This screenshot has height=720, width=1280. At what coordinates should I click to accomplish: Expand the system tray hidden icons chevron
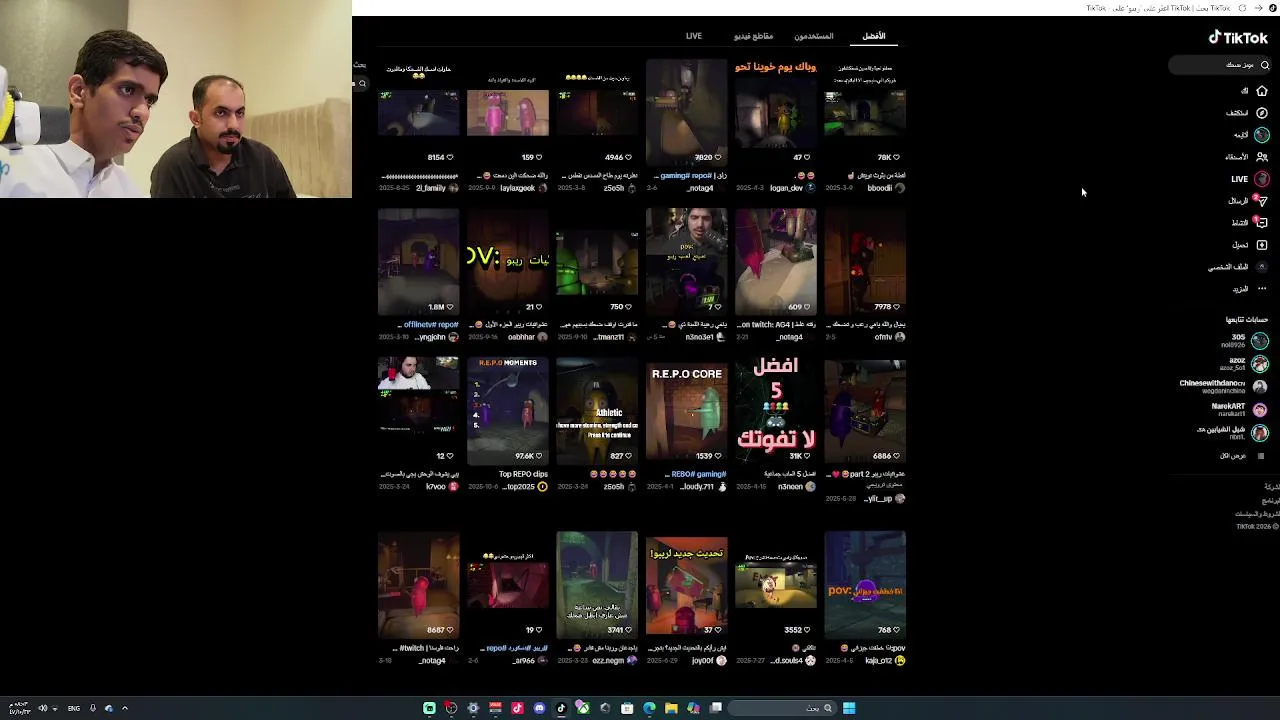[x=125, y=708]
